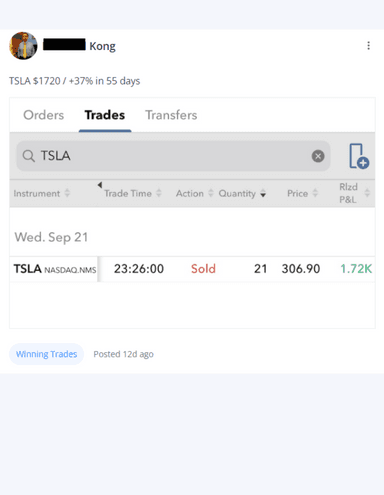Screen dimensions: 384x495
Task: Sort by the Trade Time column
Action: click(133, 193)
